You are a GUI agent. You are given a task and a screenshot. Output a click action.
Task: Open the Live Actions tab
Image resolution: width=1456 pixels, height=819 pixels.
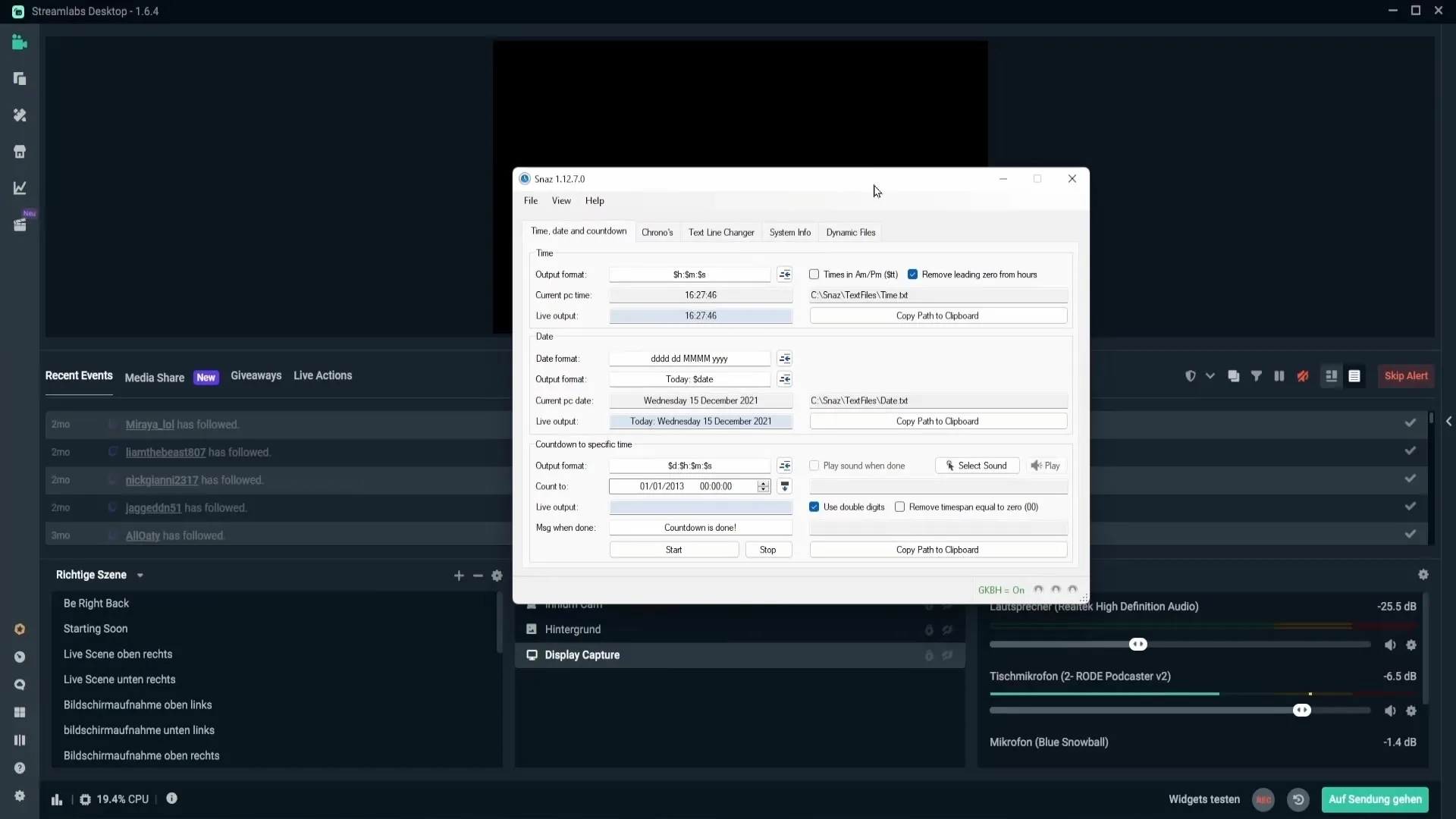point(322,376)
